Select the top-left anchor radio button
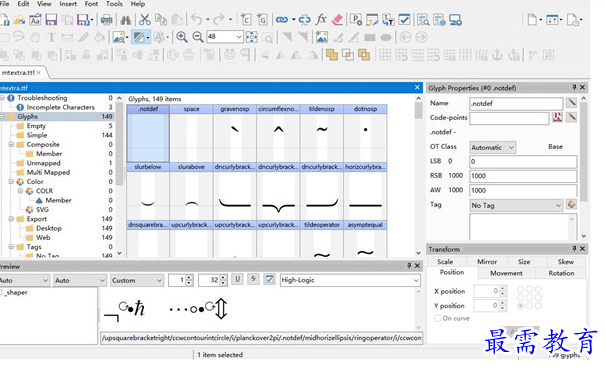The width and height of the screenshot is (606, 373). (x=521, y=289)
